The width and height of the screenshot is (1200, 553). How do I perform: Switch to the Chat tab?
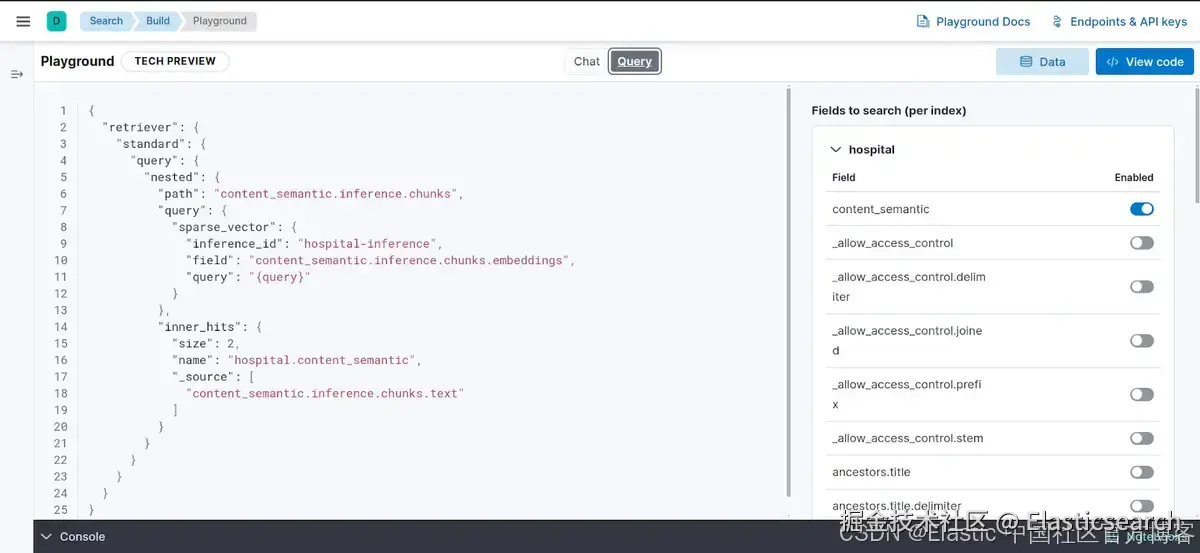pos(587,61)
